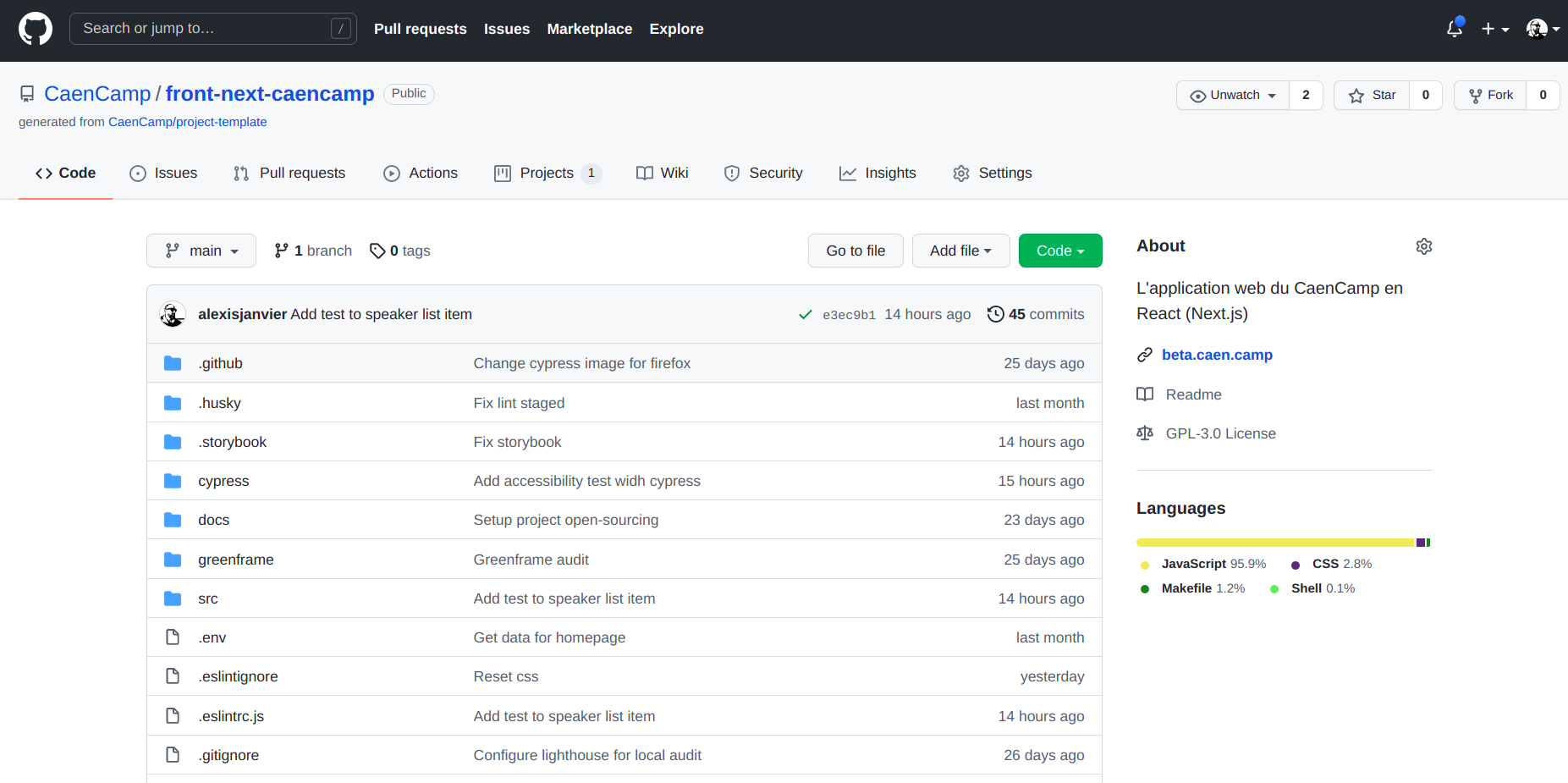Switch to the Security tab
This screenshot has height=783, width=1568.
[763, 174]
